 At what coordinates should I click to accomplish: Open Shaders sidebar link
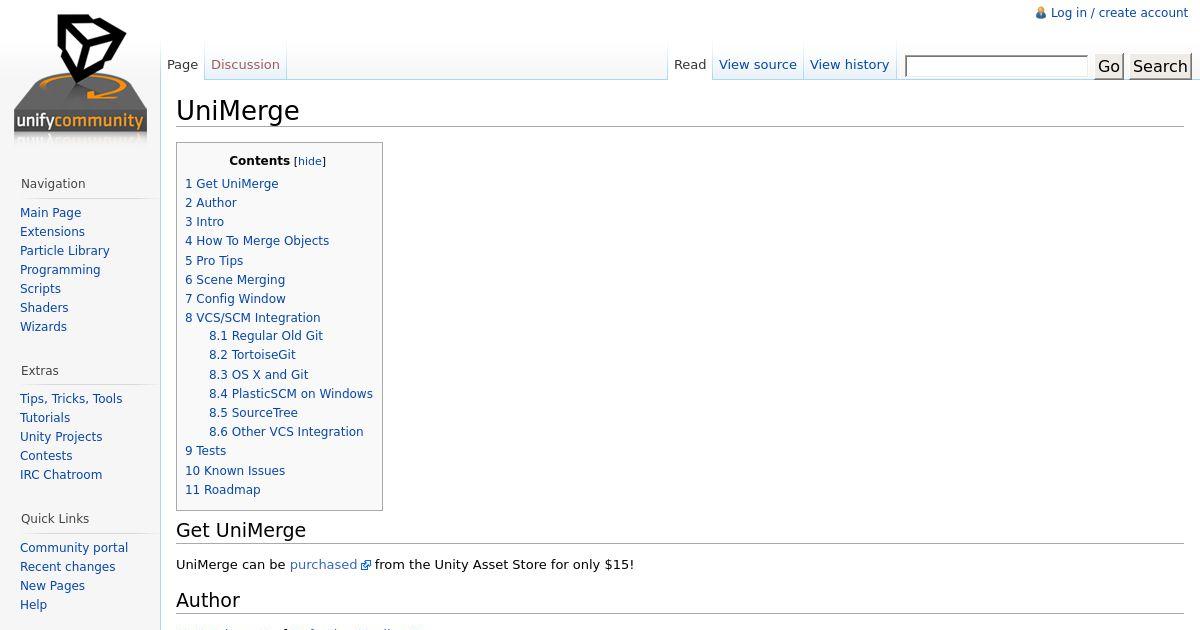point(44,308)
